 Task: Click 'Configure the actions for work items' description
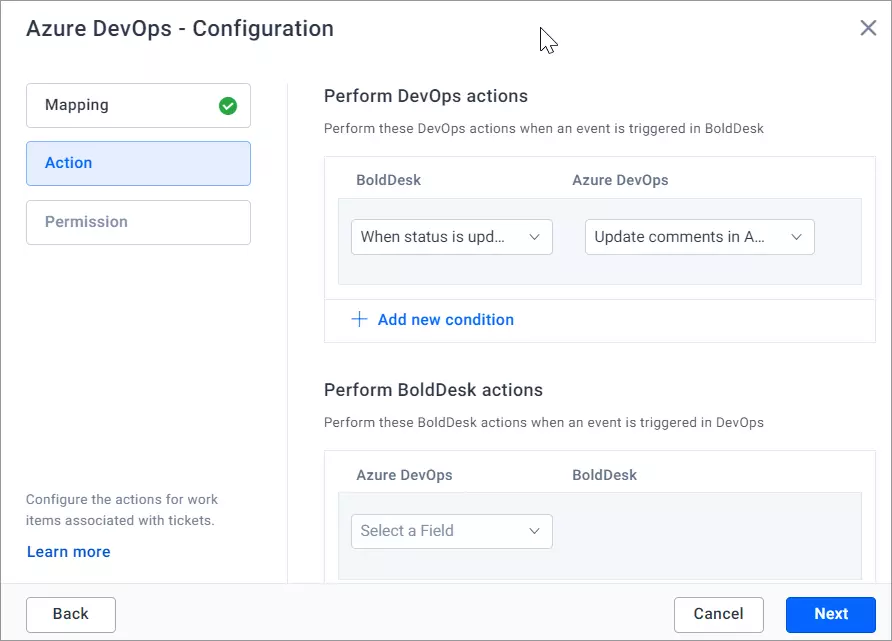[x=122, y=510]
